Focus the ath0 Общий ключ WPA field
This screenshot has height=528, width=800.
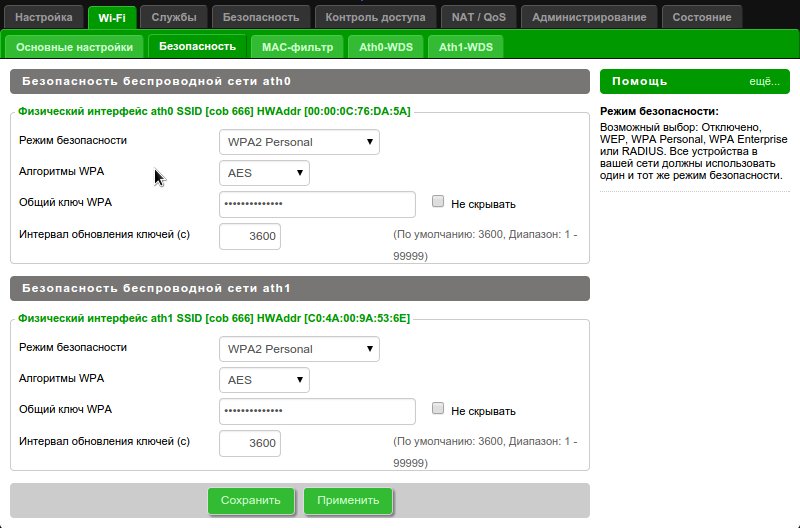pyautogui.click(x=317, y=205)
